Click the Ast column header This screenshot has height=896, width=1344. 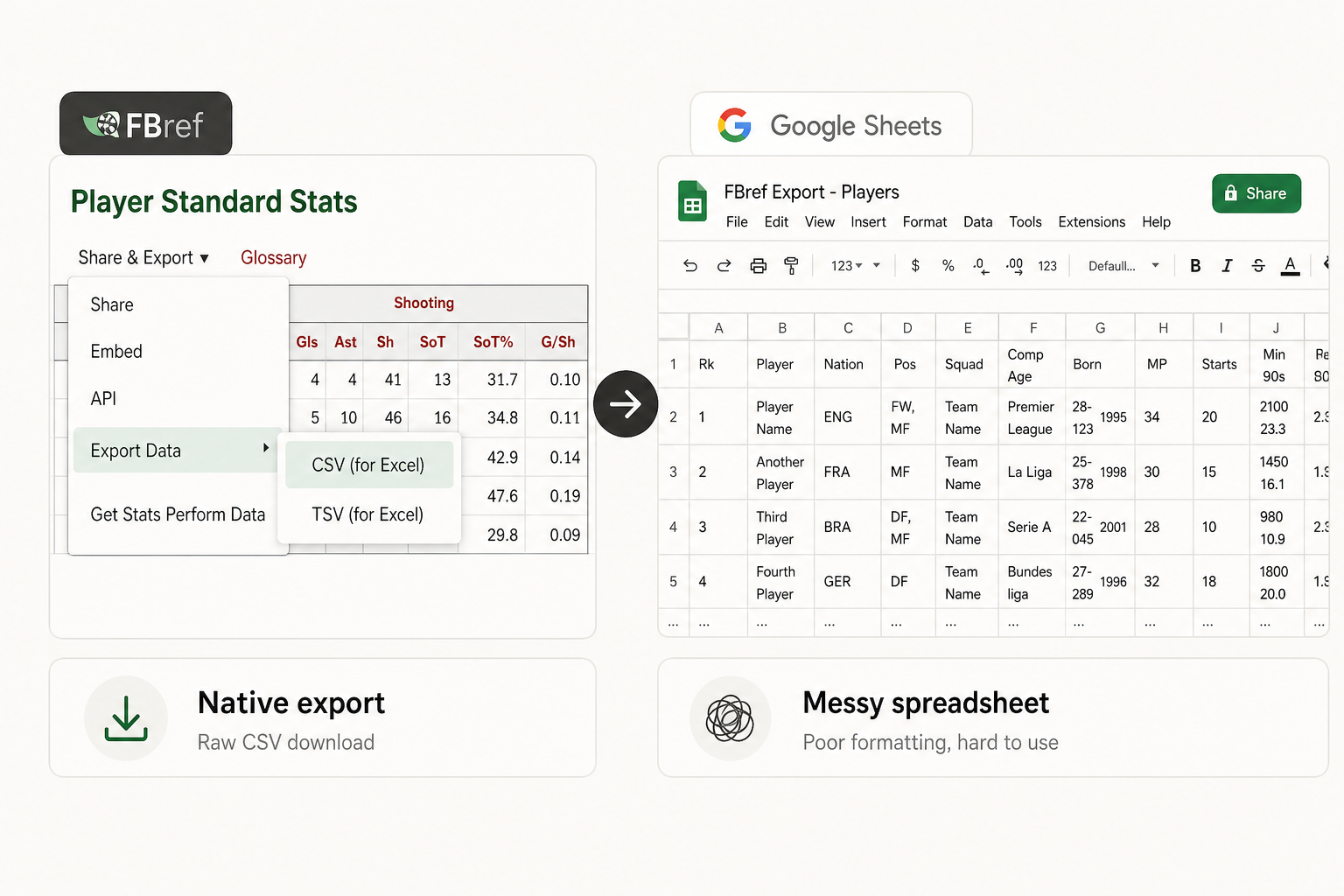[346, 342]
